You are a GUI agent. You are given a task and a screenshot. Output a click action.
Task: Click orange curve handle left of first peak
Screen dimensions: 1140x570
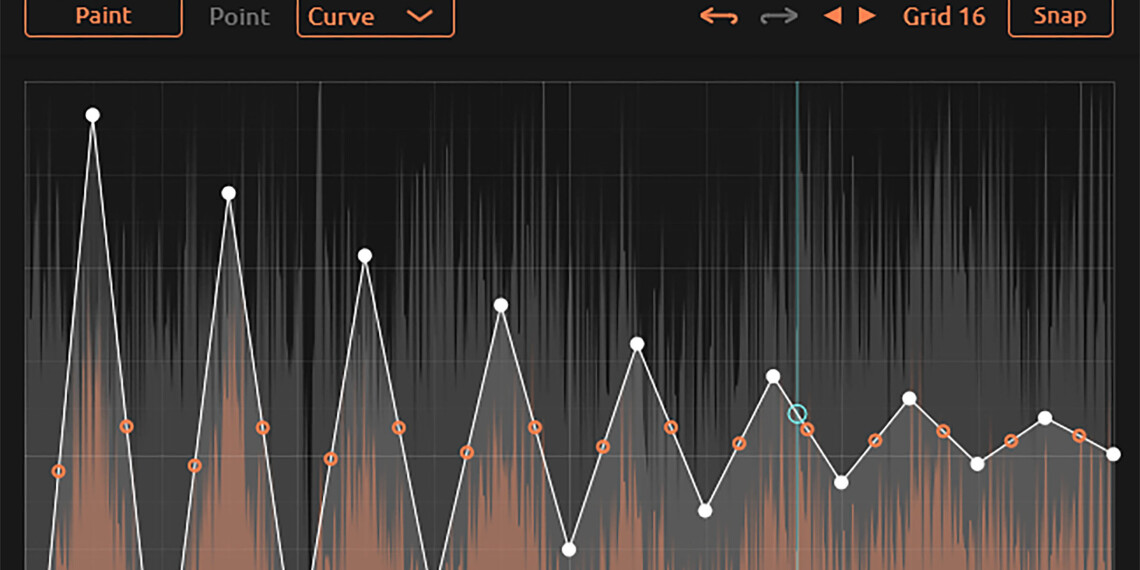point(59,471)
